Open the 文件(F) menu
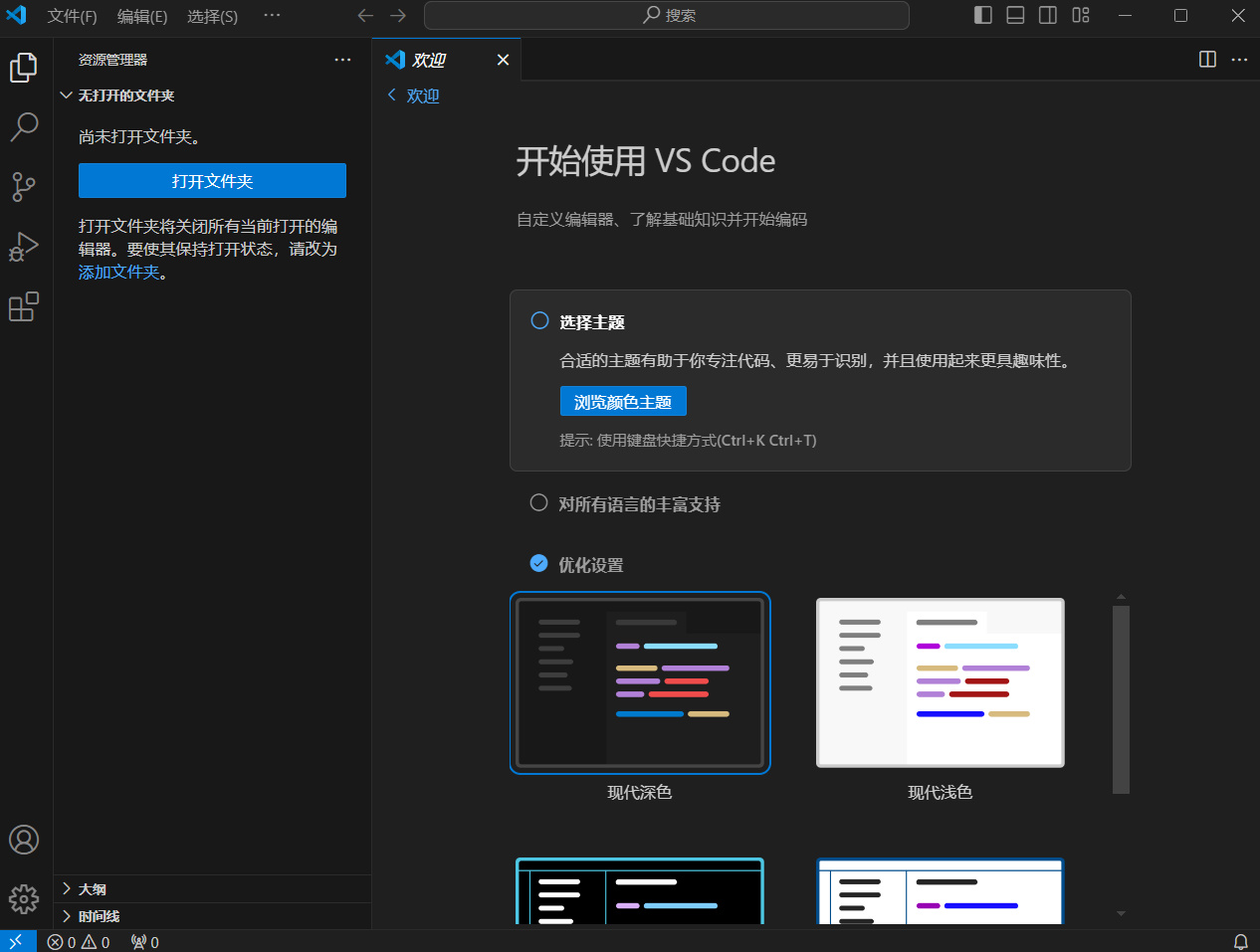The image size is (1260, 952). coord(73,16)
